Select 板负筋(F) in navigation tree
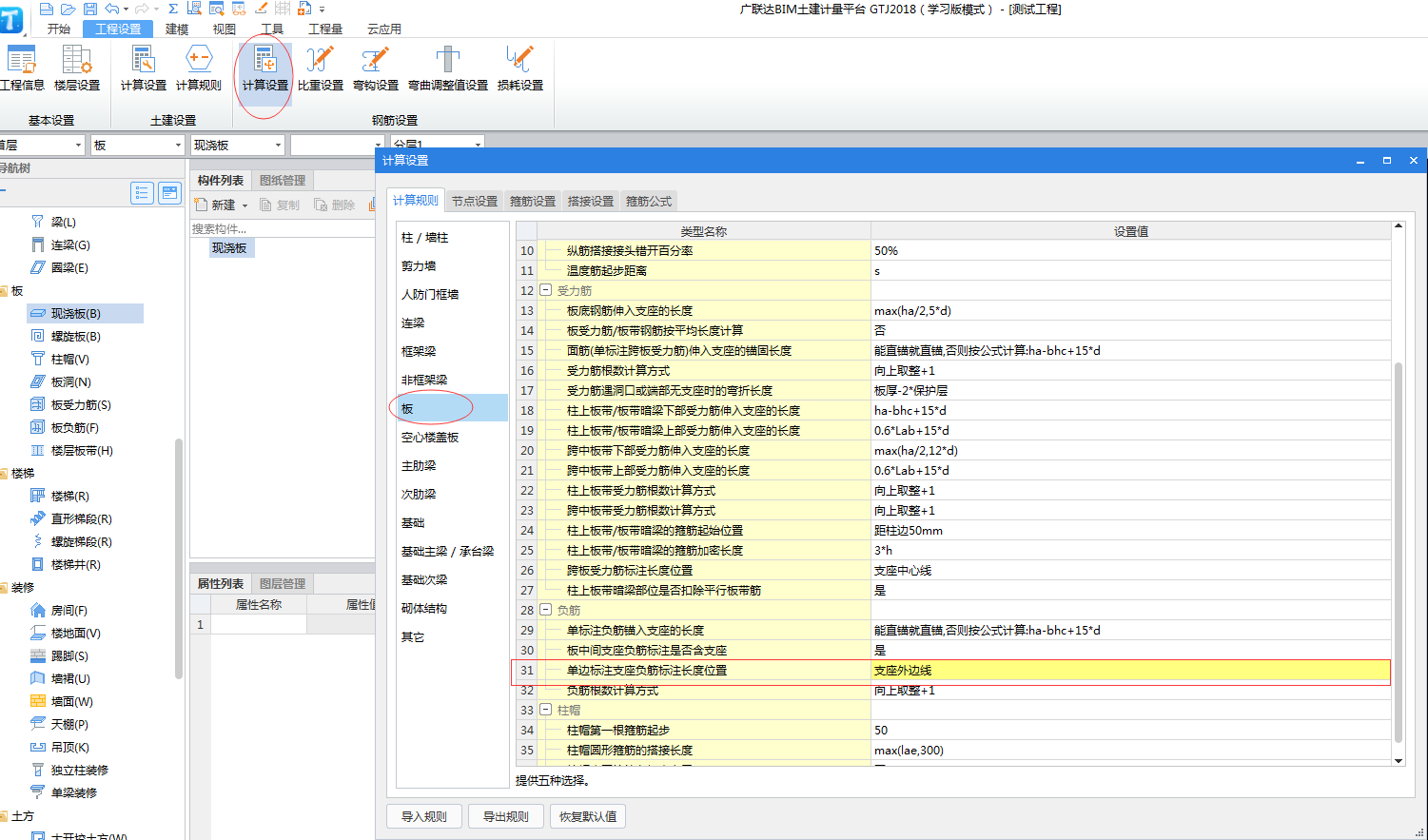The image size is (1428, 840). (x=74, y=427)
